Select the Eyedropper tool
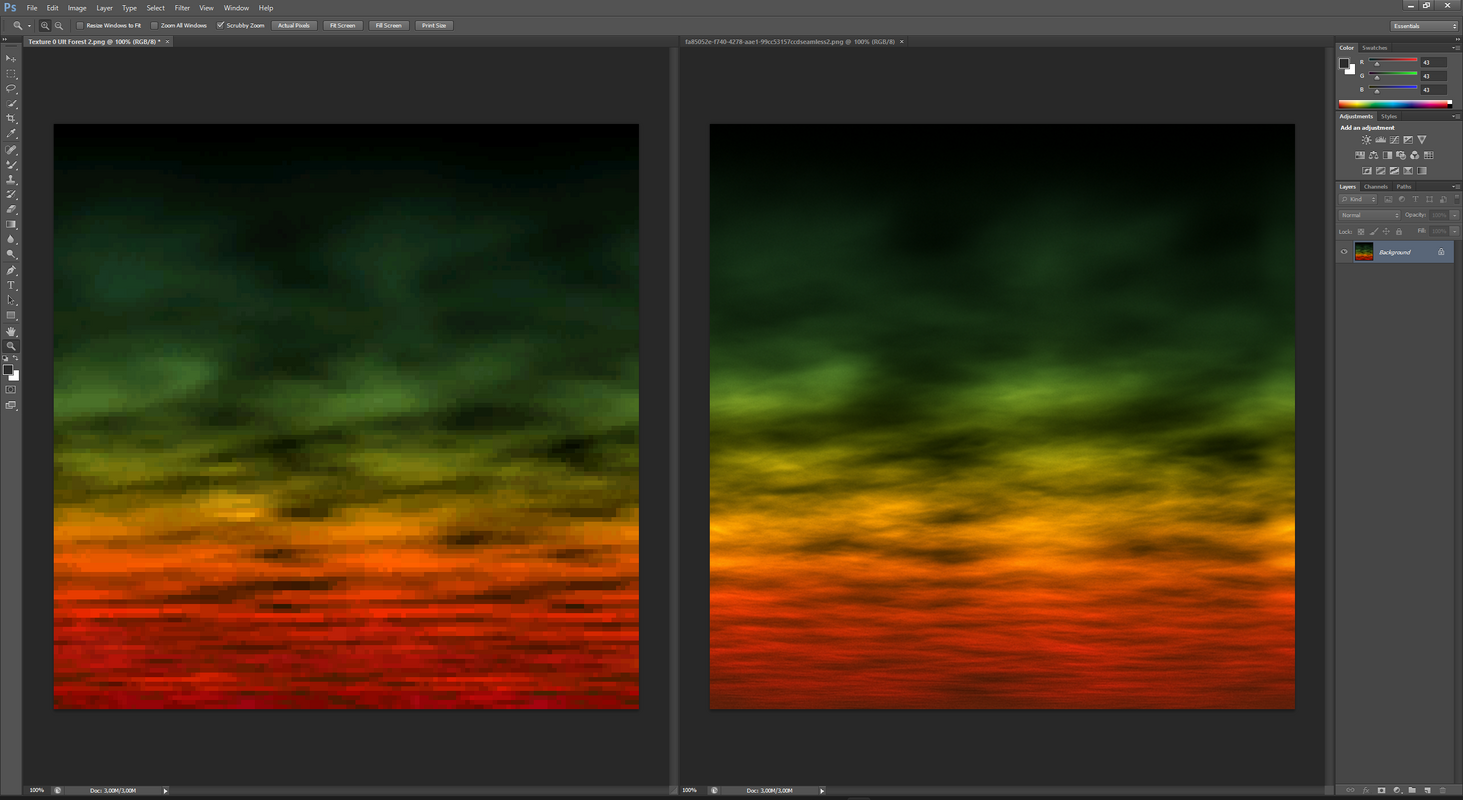The width and height of the screenshot is (1463, 800). (x=11, y=134)
